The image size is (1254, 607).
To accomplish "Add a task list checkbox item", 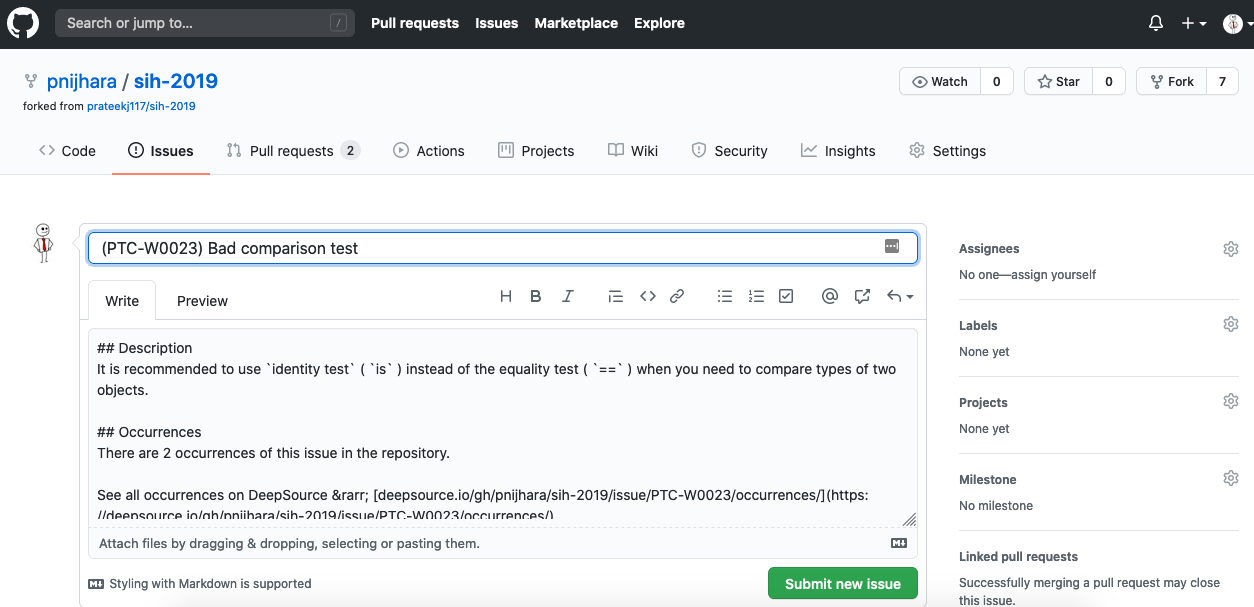I will tap(786, 296).
